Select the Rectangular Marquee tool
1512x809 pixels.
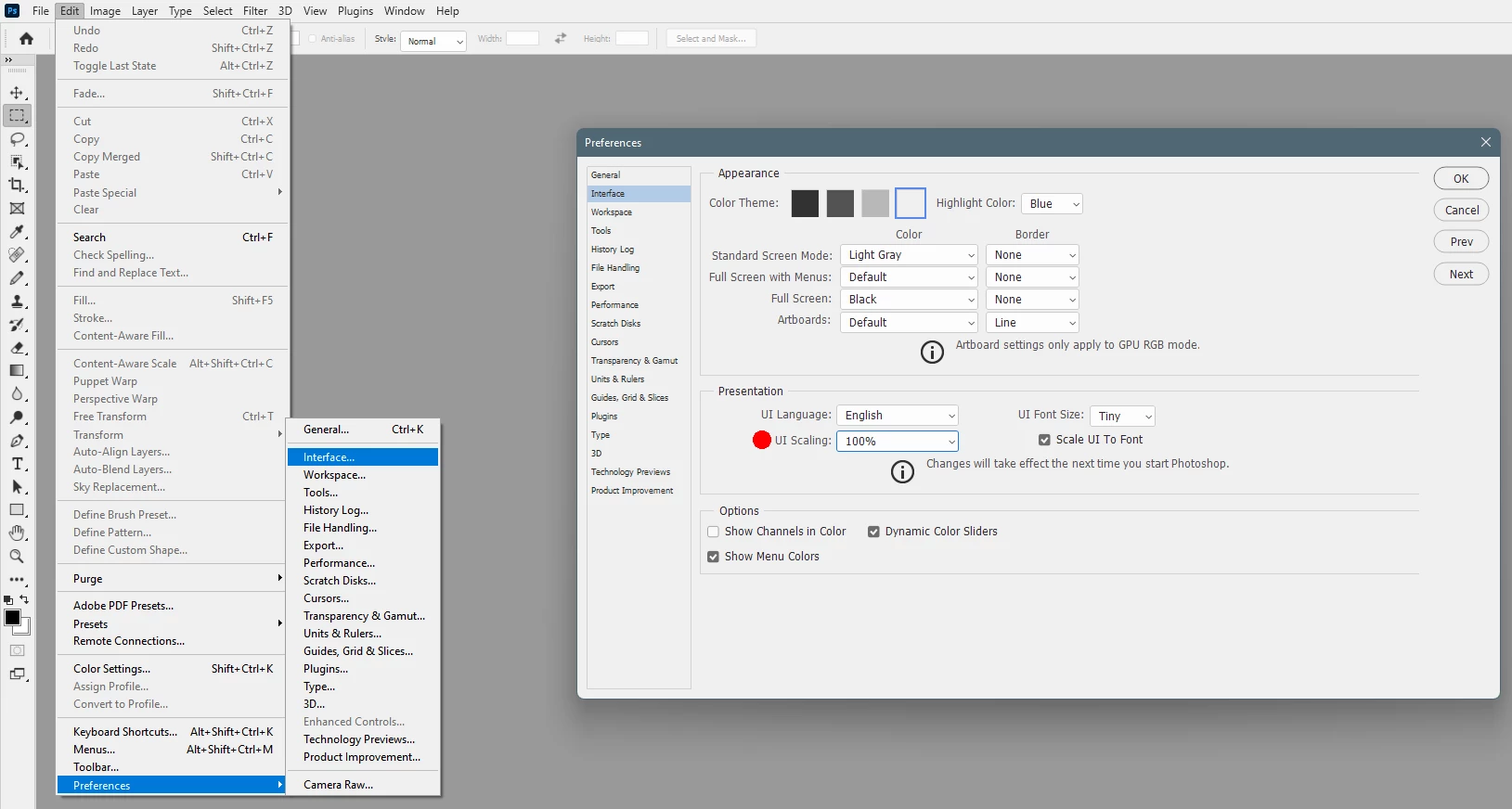tap(17, 116)
